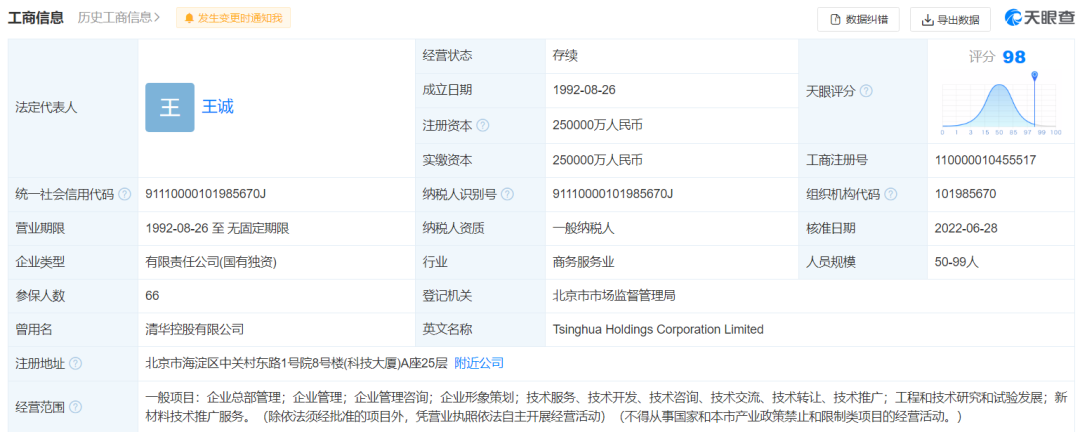Enable 发生变更时通知我 notification

tap(233, 18)
